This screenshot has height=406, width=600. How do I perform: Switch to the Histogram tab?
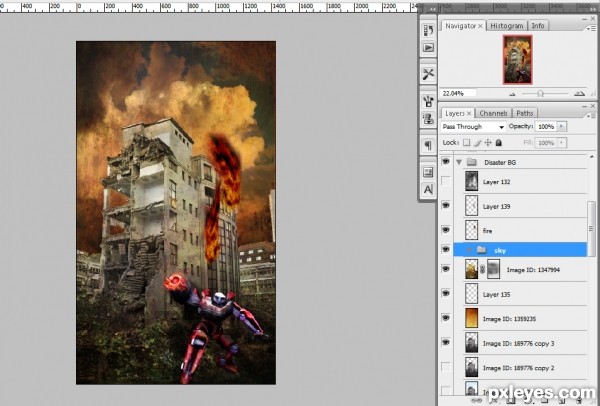coord(507,26)
